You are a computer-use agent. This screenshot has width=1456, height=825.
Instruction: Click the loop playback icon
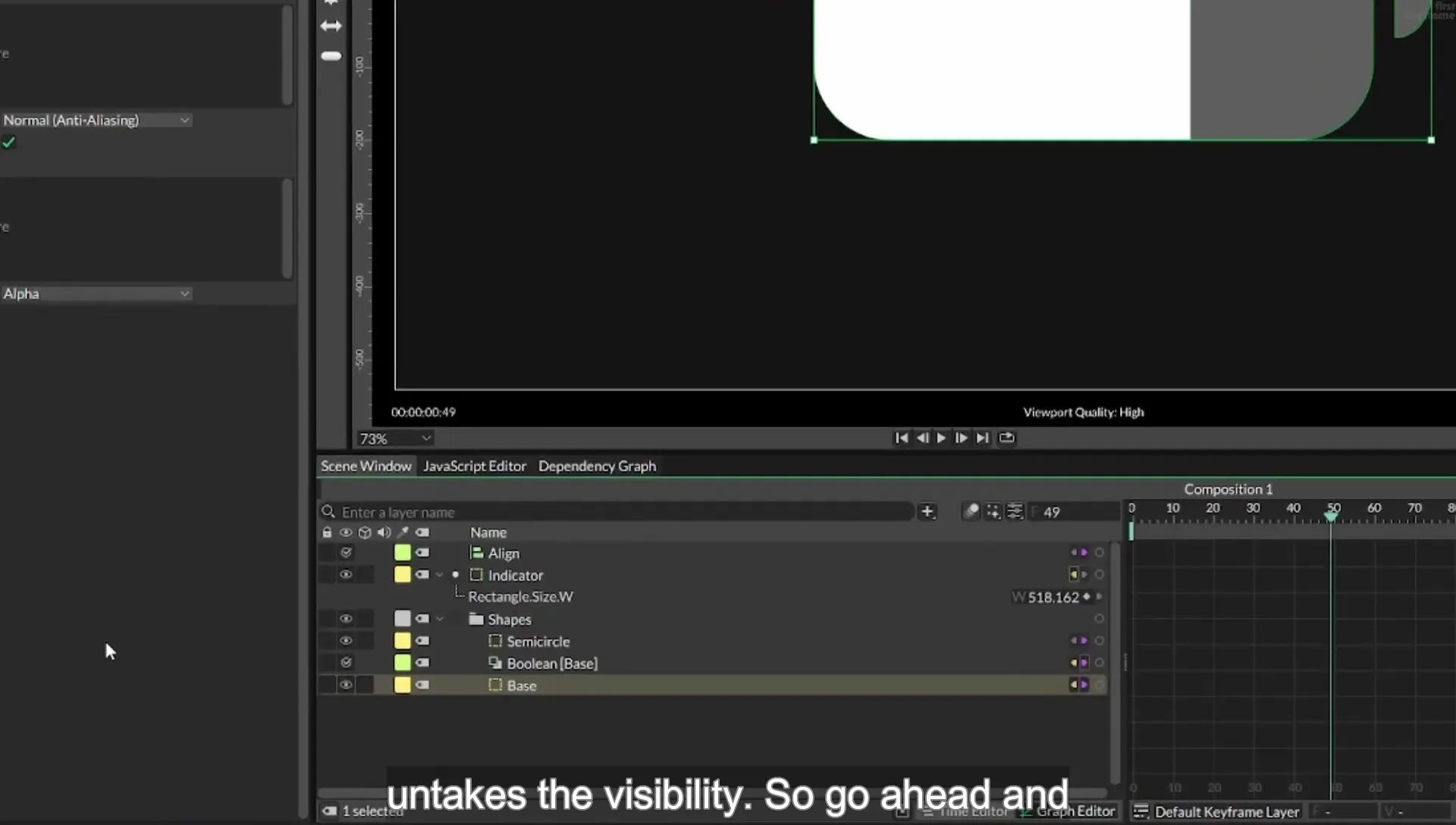point(1006,438)
